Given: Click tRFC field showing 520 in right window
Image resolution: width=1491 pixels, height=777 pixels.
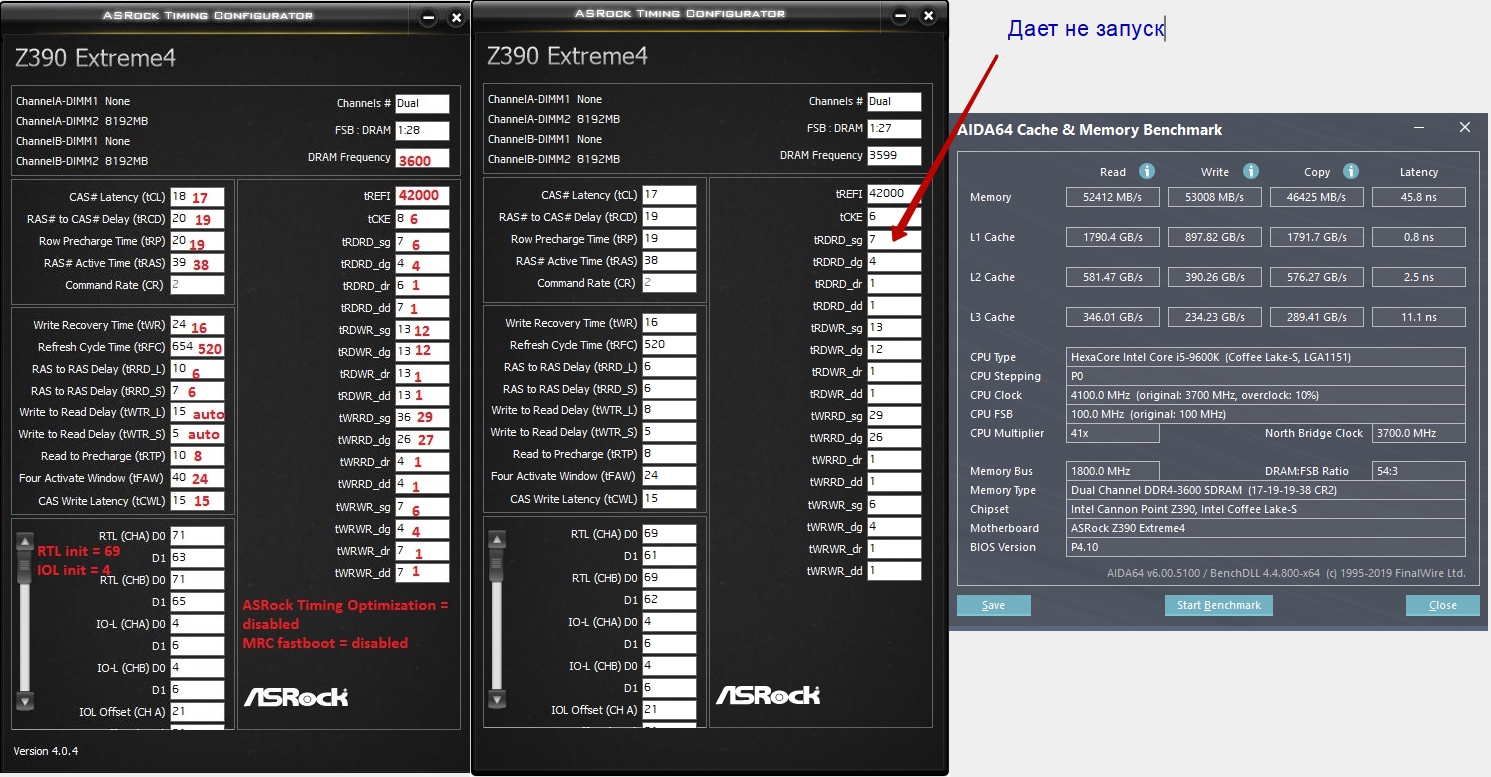Looking at the screenshot, I should click(669, 345).
